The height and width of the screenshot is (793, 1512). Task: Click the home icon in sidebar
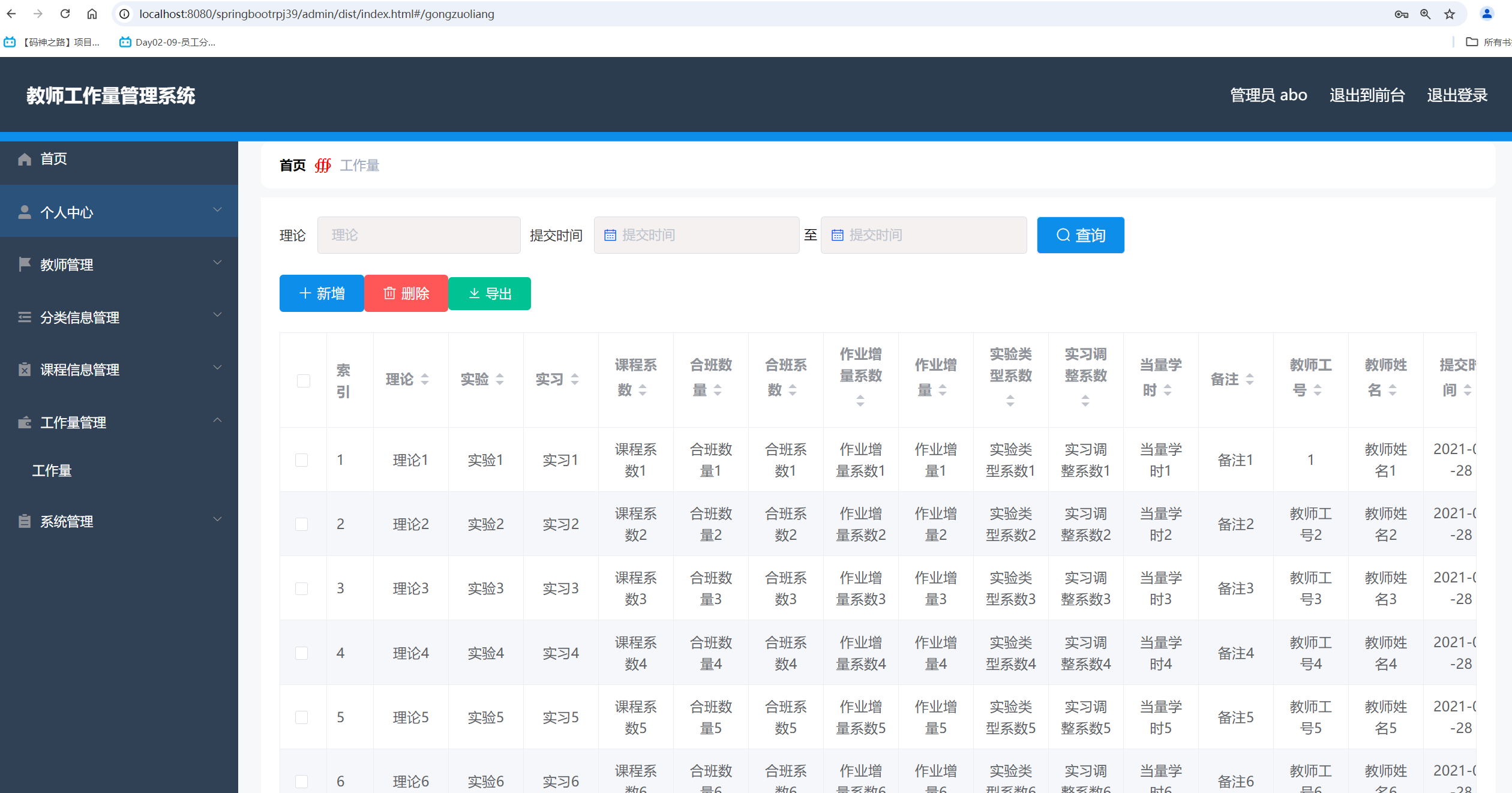[25, 159]
